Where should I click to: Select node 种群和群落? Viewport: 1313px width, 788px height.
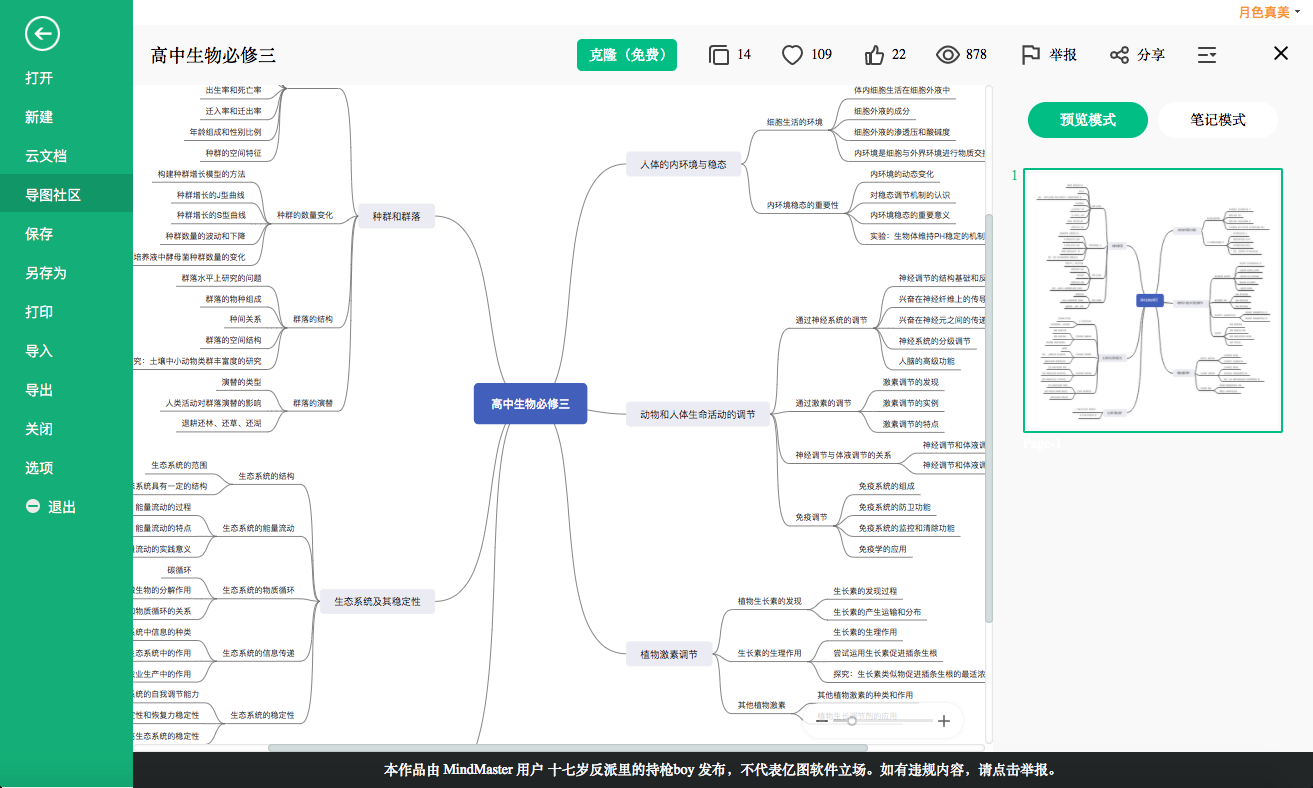click(x=396, y=216)
